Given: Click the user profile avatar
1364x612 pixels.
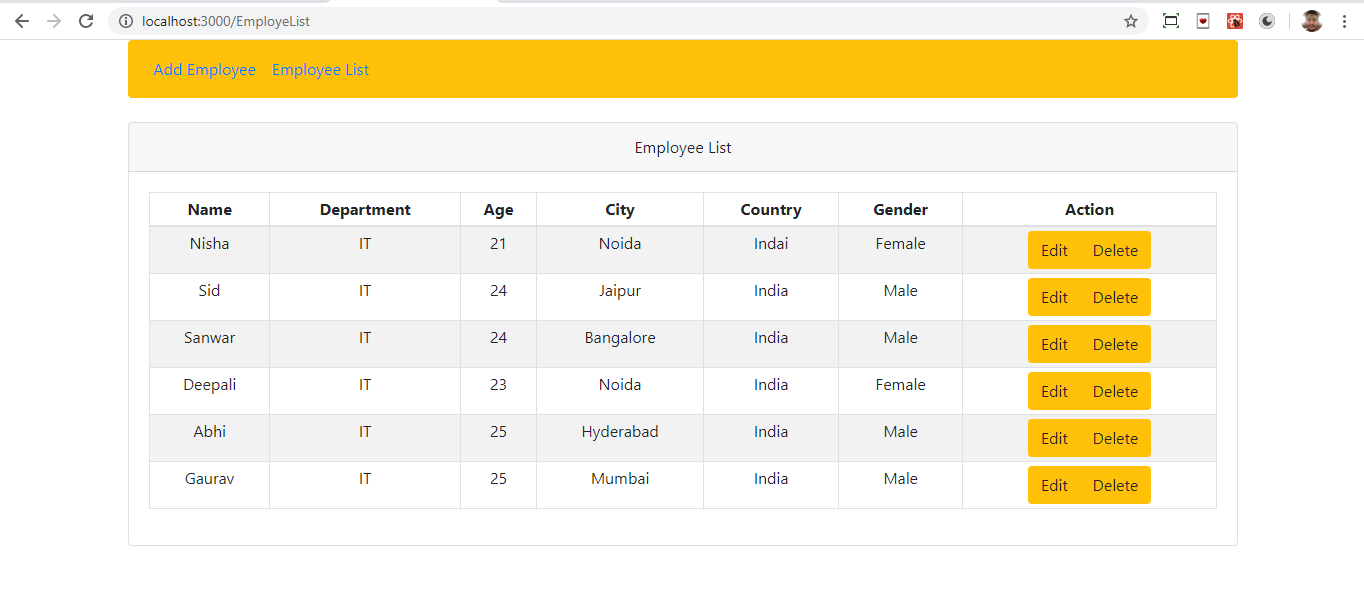Looking at the screenshot, I should (x=1312, y=21).
